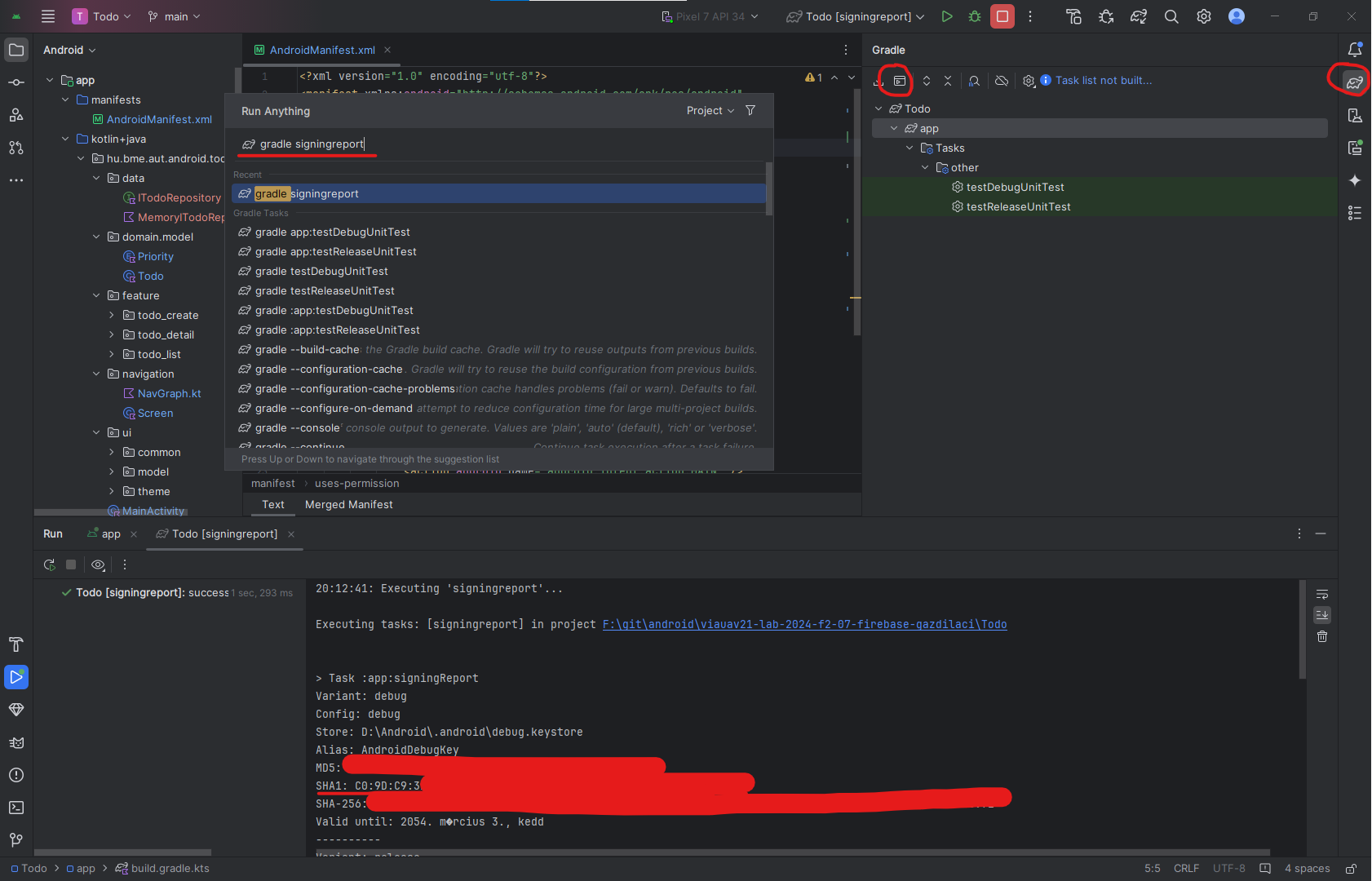Collapse all nodes in Gradle tree
Screen dimensions: 1372x881
click(x=948, y=81)
